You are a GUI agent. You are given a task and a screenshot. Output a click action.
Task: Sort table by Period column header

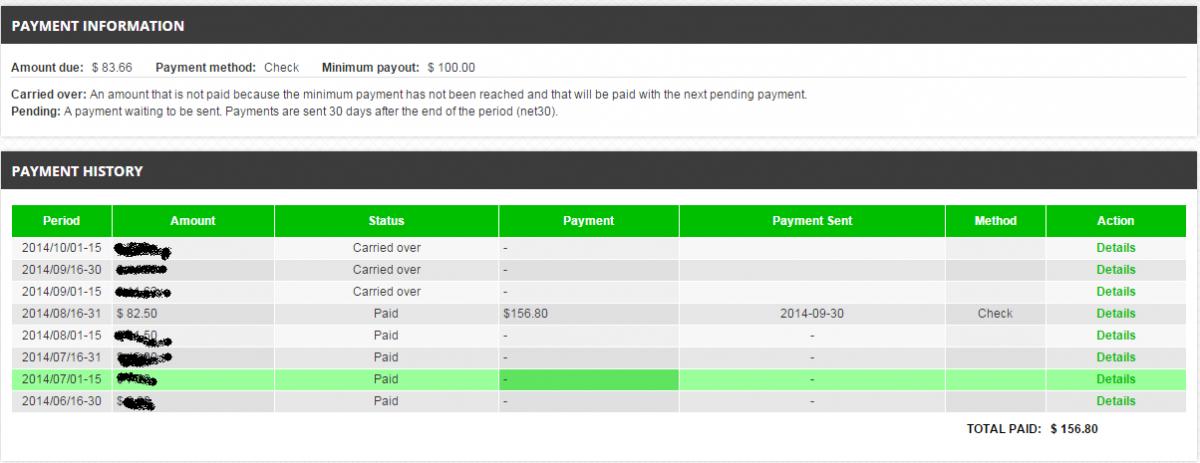62,221
